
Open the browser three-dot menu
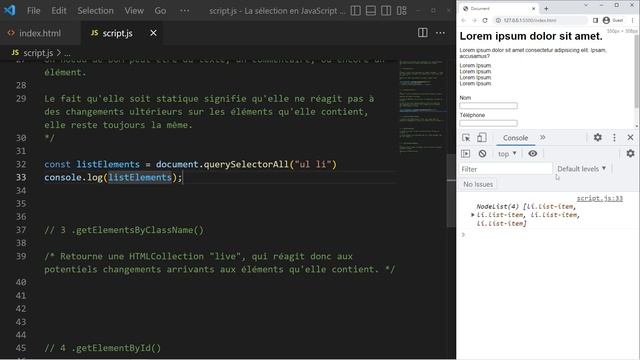[633, 20]
